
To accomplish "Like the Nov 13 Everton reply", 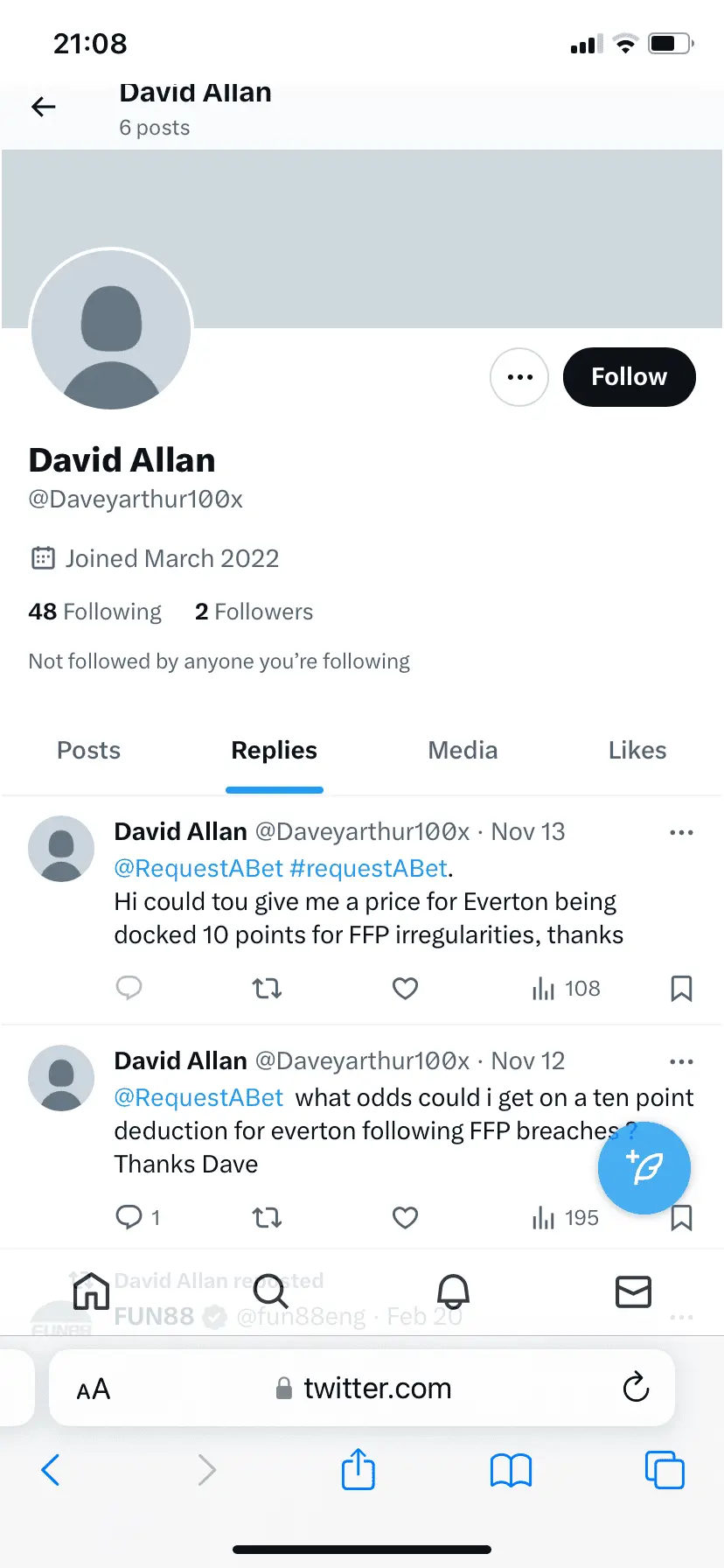I will [x=405, y=989].
